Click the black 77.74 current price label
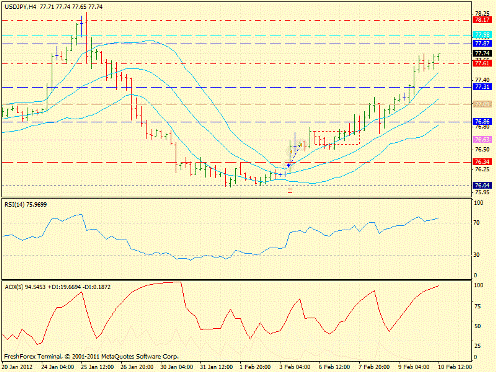Image resolution: width=496 pixels, height=372 pixels. coord(482,53)
